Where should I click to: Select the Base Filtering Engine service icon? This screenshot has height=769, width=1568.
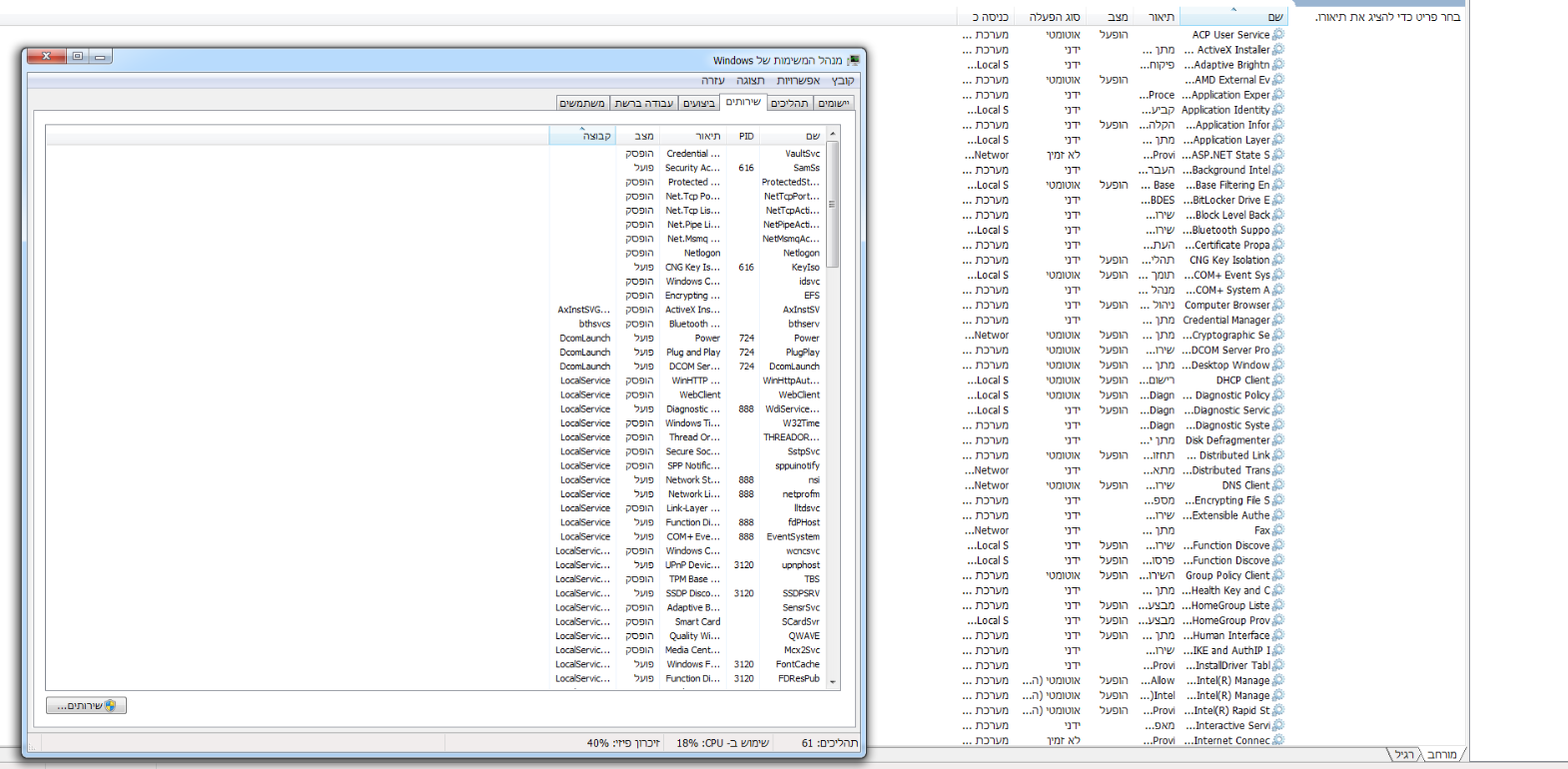tap(1278, 185)
